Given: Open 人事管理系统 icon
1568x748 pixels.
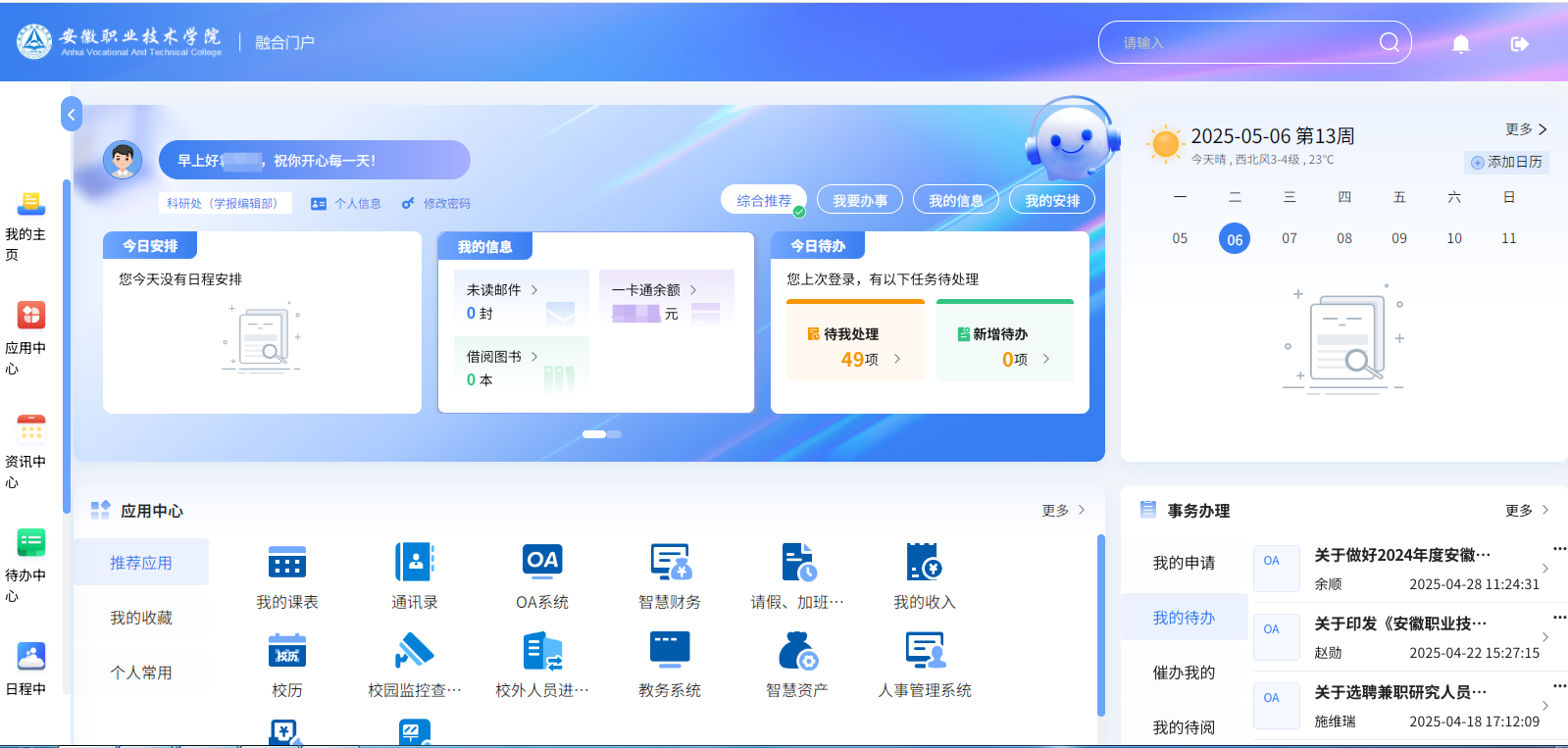Looking at the screenshot, I should pos(925,651).
